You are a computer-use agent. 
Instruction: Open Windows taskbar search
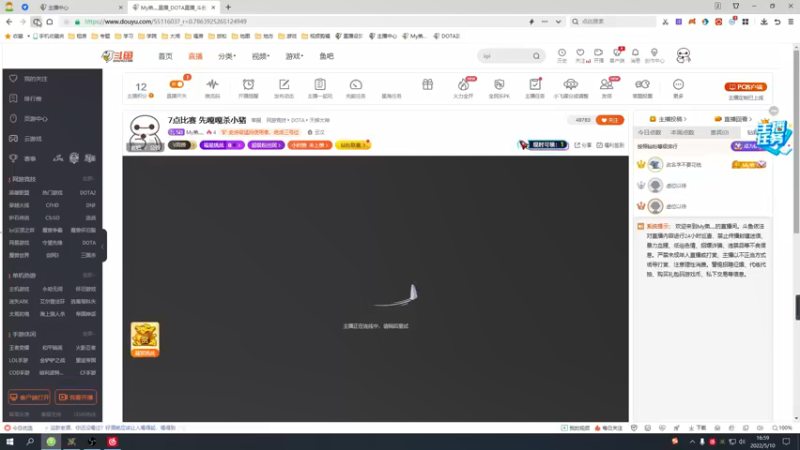pyautogui.click(x=30, y=442)
